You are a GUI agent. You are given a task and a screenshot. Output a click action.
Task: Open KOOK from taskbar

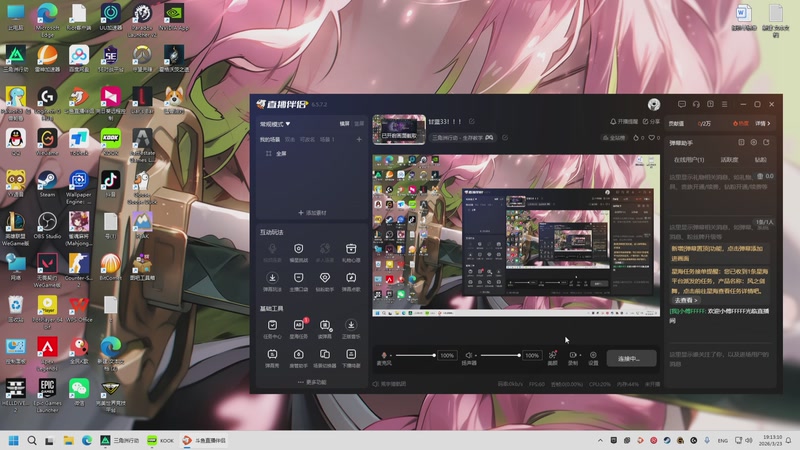[x=160, y=440]
